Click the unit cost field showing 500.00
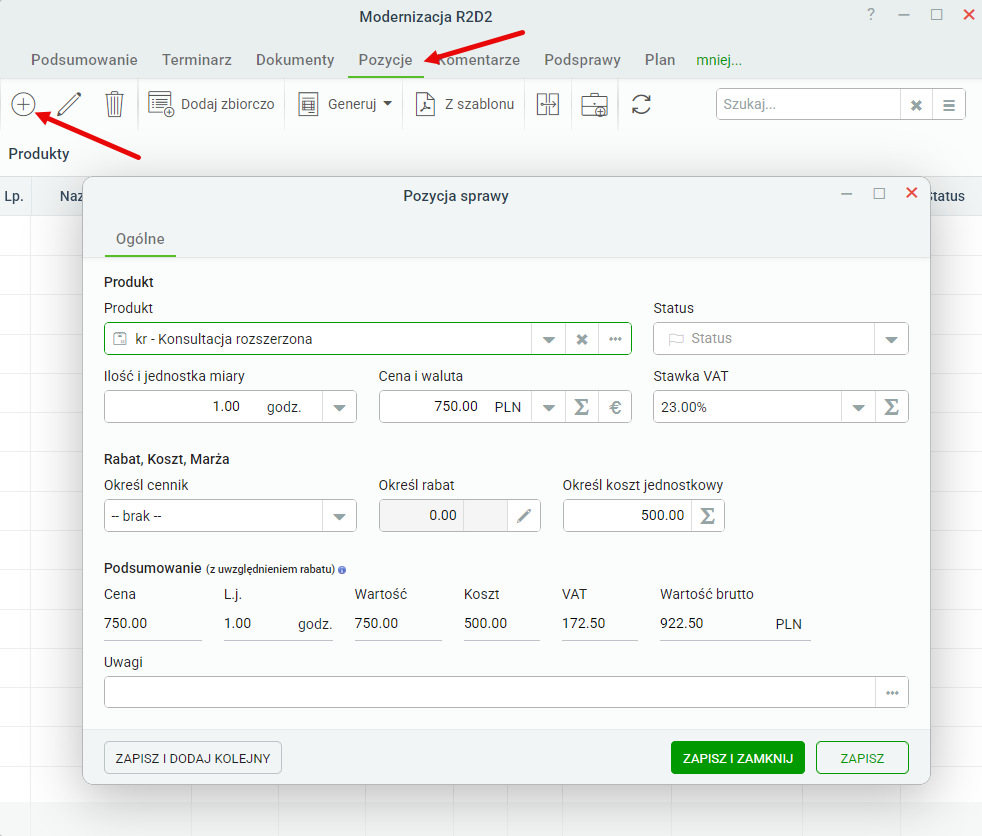 [627, 515]
